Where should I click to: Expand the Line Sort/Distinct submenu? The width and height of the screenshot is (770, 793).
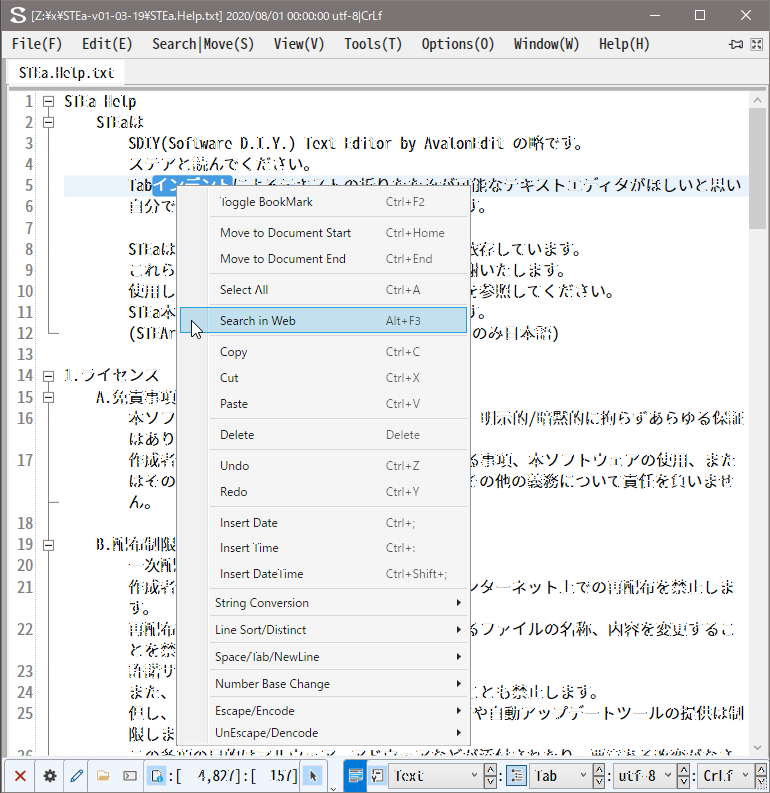click(324, 630)
